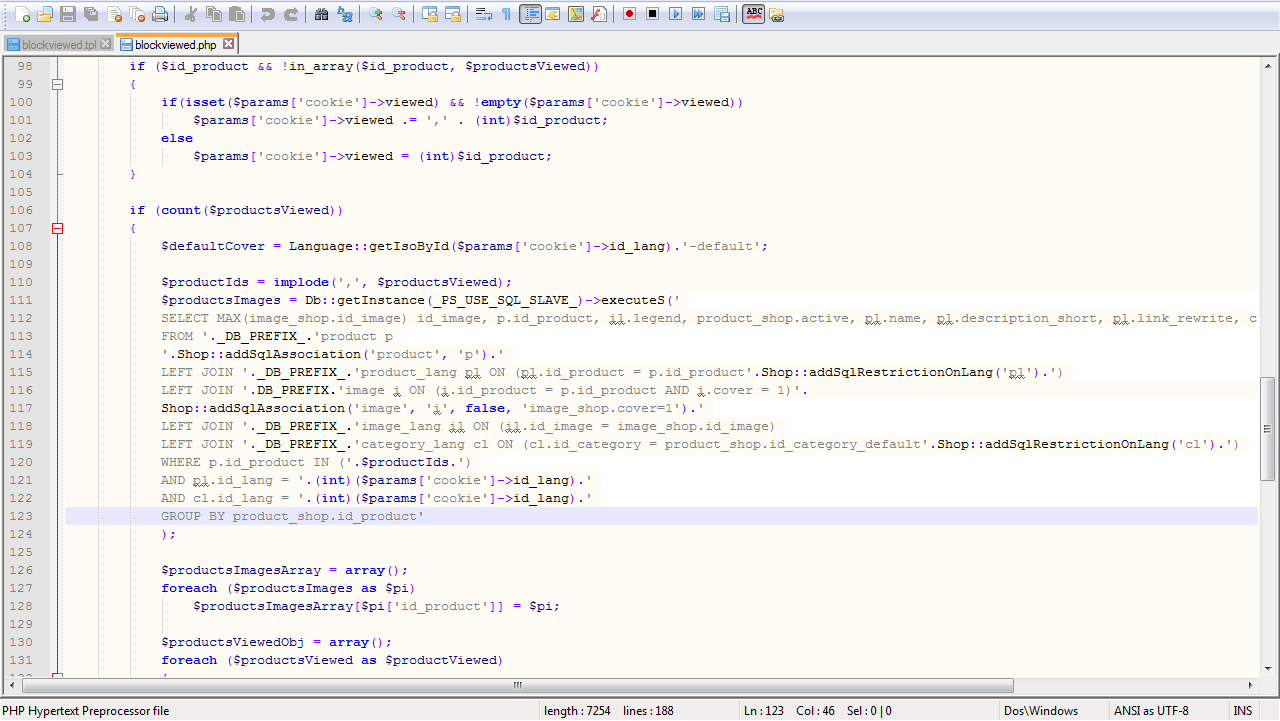The height and width of the screenshot is (721, 1280).
Task: Collapse the code block at line 99
Action: [x=57, y=84]
